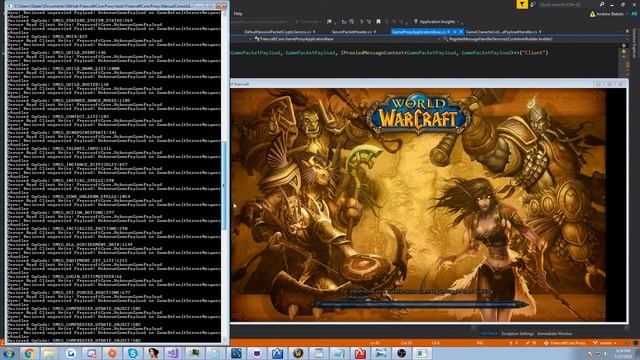The height and width of the screenshot is (360, 640).
Task: Open Skype from the taskbar
Action: (x=132, y=353)
